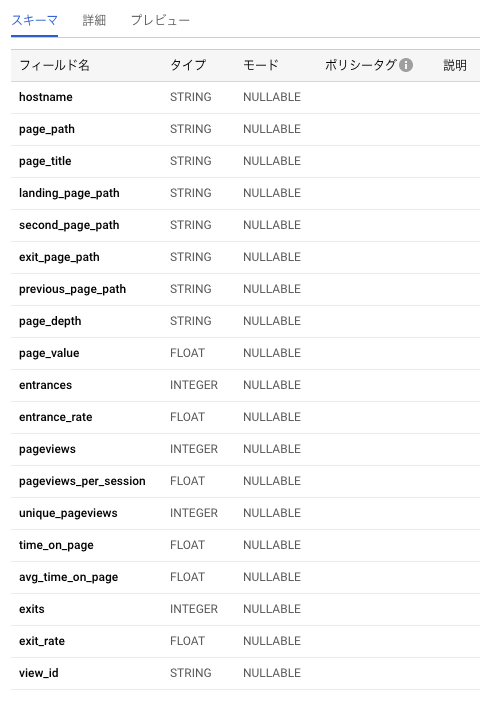Image resolution: width=480 pixels, height=703 pixels.
Task: Switch to the プレビュー tab
Action: (160, 21)
